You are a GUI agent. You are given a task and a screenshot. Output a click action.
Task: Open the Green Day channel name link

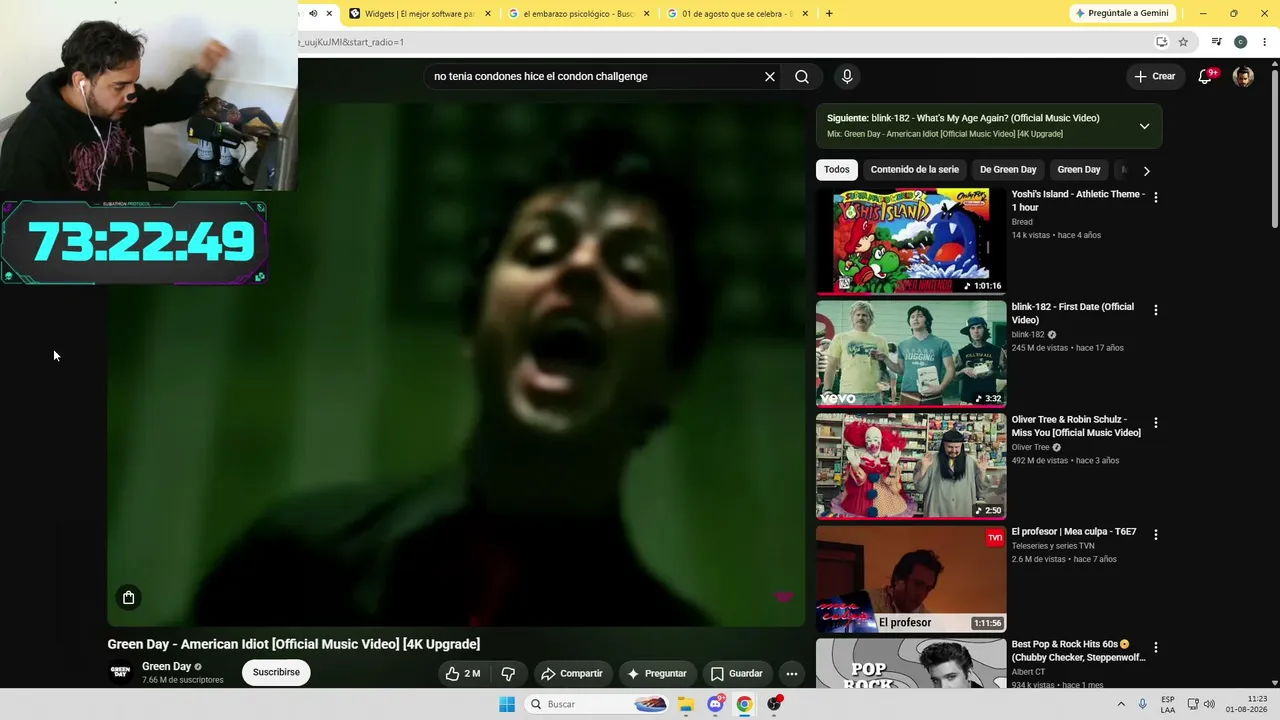click(x=166, y=667)
